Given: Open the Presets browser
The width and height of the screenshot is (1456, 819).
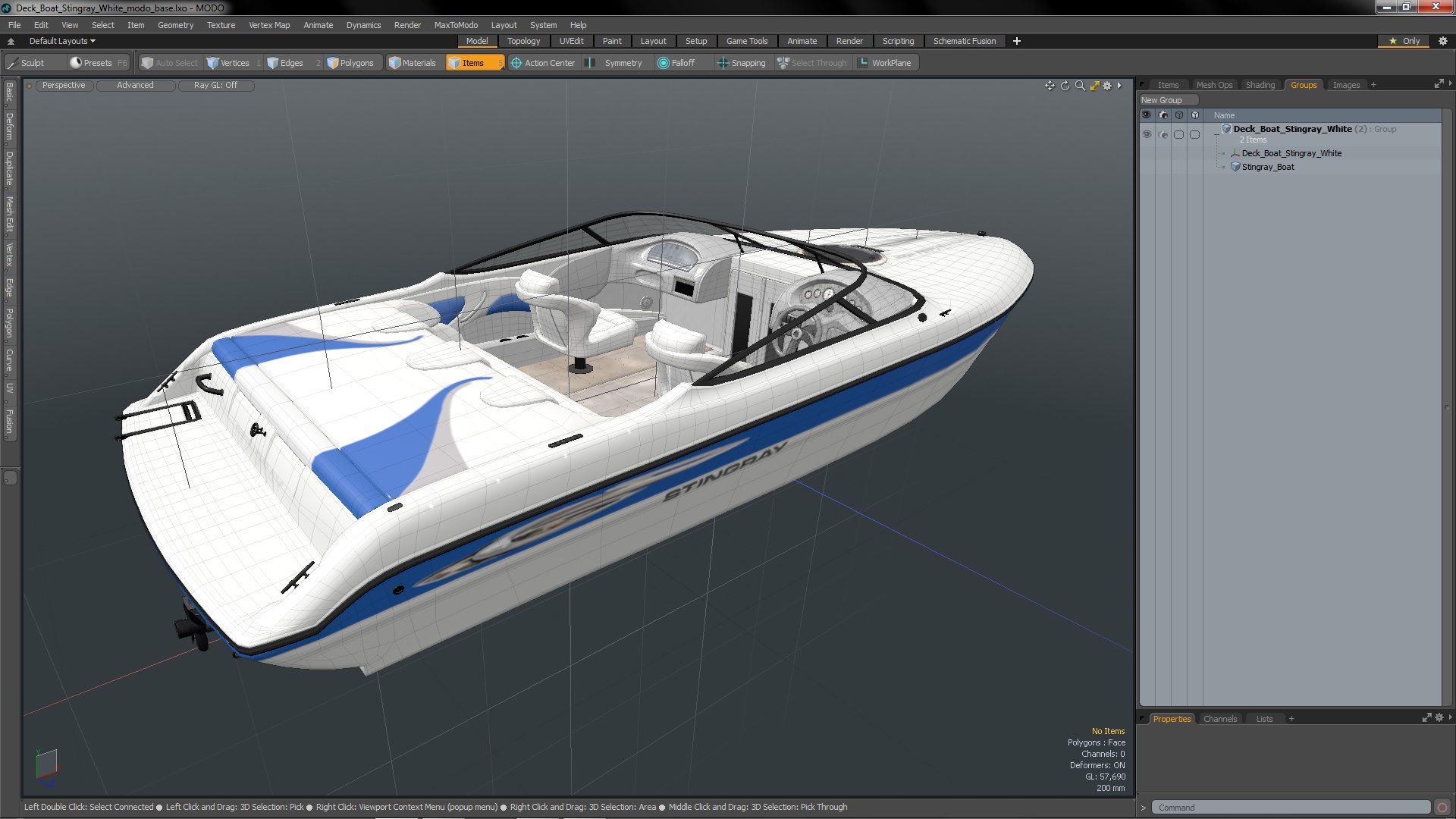Looking at the screenshot, I should [98, 63].
